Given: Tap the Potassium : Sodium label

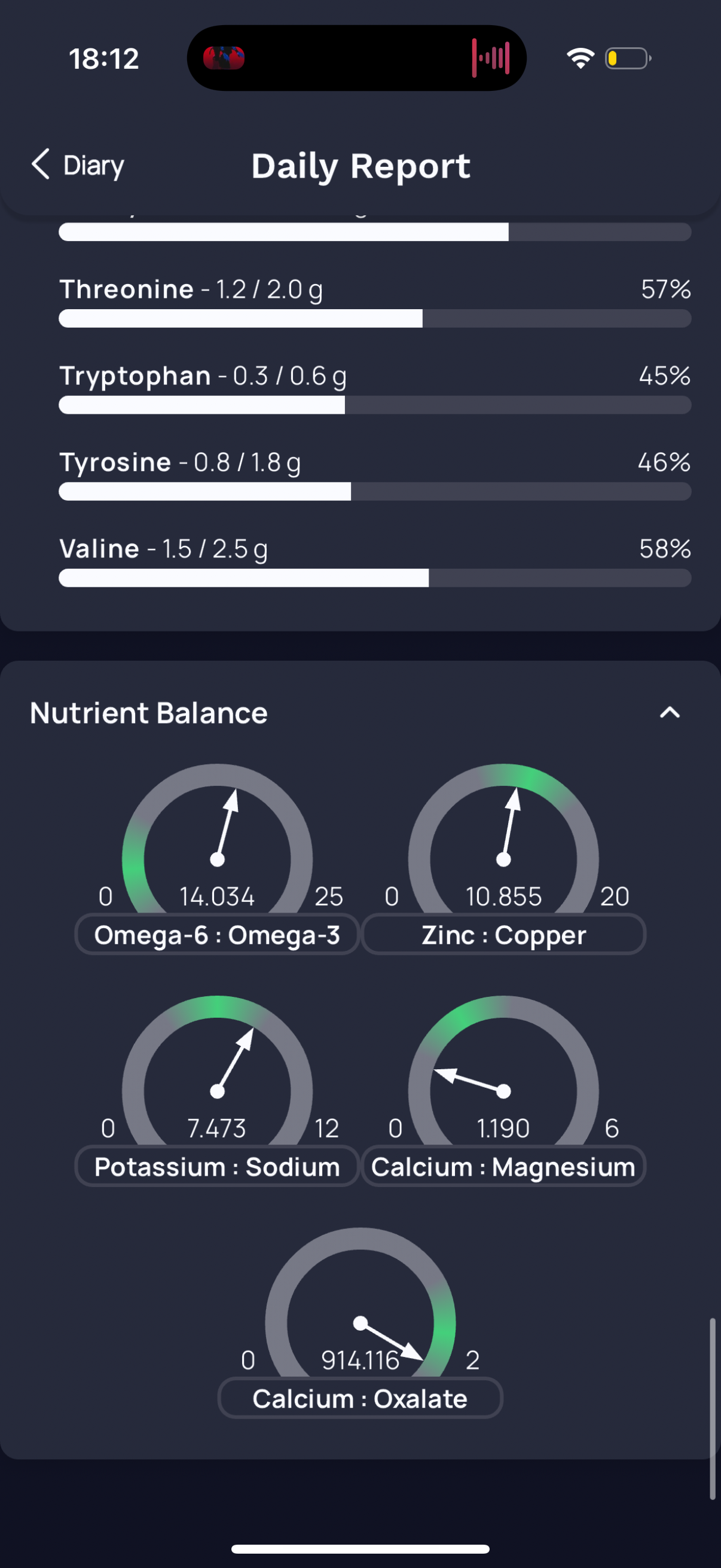Looking at the screenshot, I should point(217,1166).
